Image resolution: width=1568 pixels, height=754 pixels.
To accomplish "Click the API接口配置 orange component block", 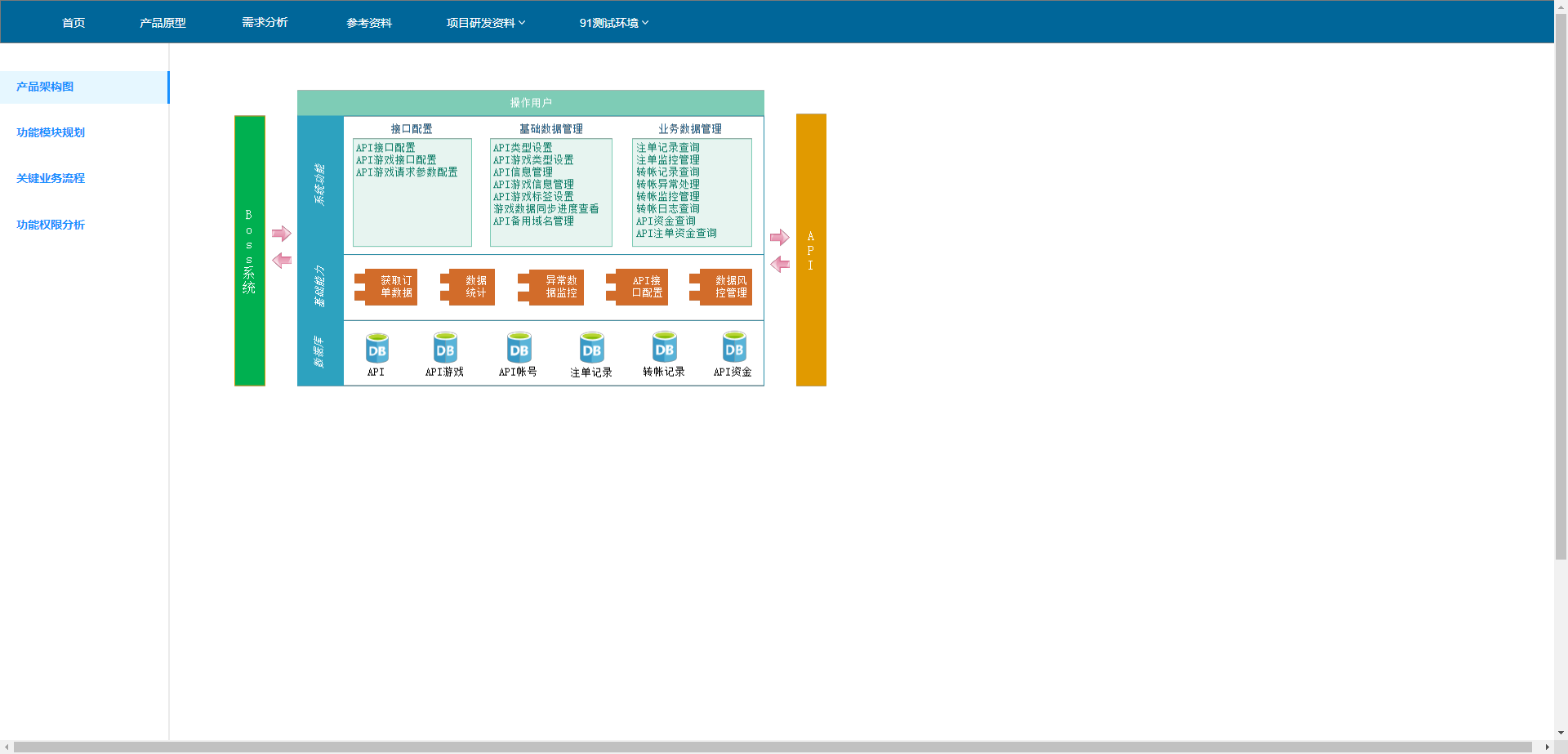I will point(637,287).
